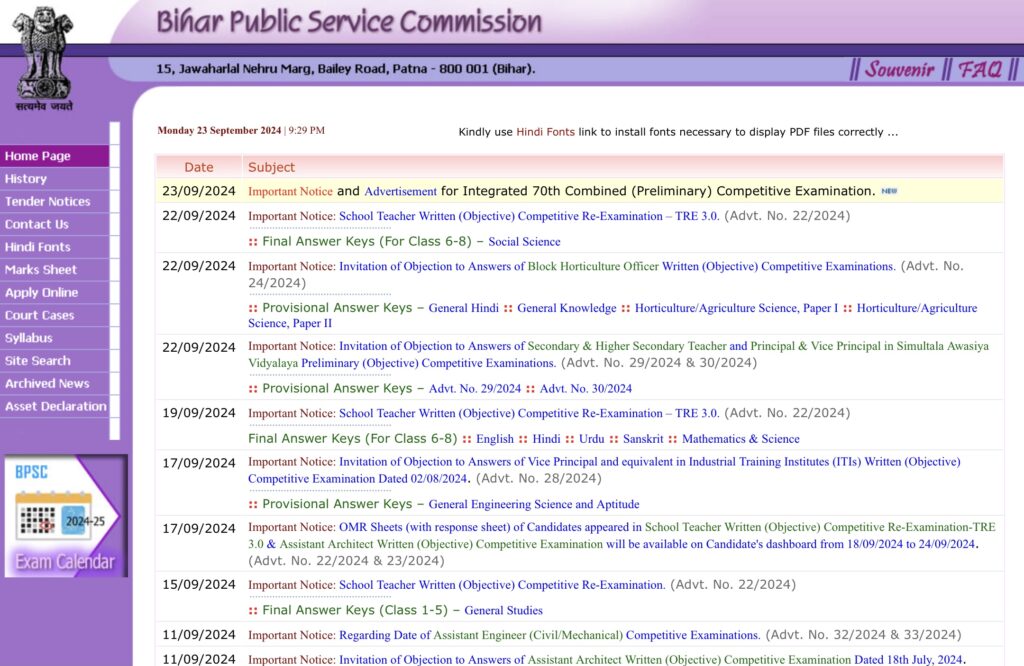The height and width of the screenshot is (666, 1024).
Task: Open the Asset Declaration page
Action: [x=56, y=406]
